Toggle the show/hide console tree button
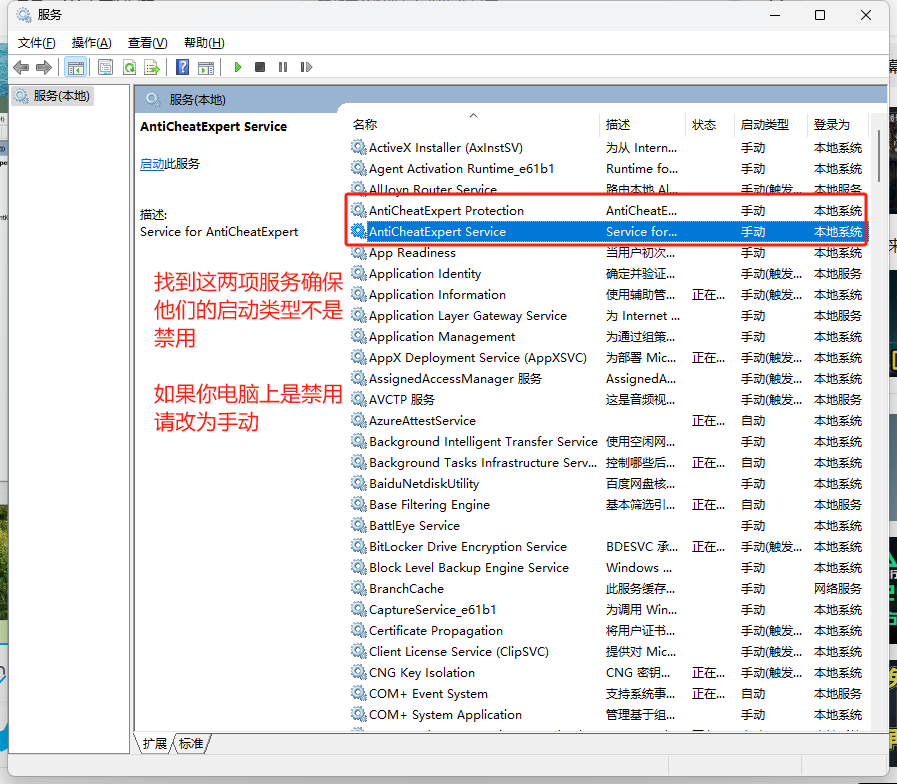Image resolution: width=897 pixels, height=784 pixels. (75, 67)
